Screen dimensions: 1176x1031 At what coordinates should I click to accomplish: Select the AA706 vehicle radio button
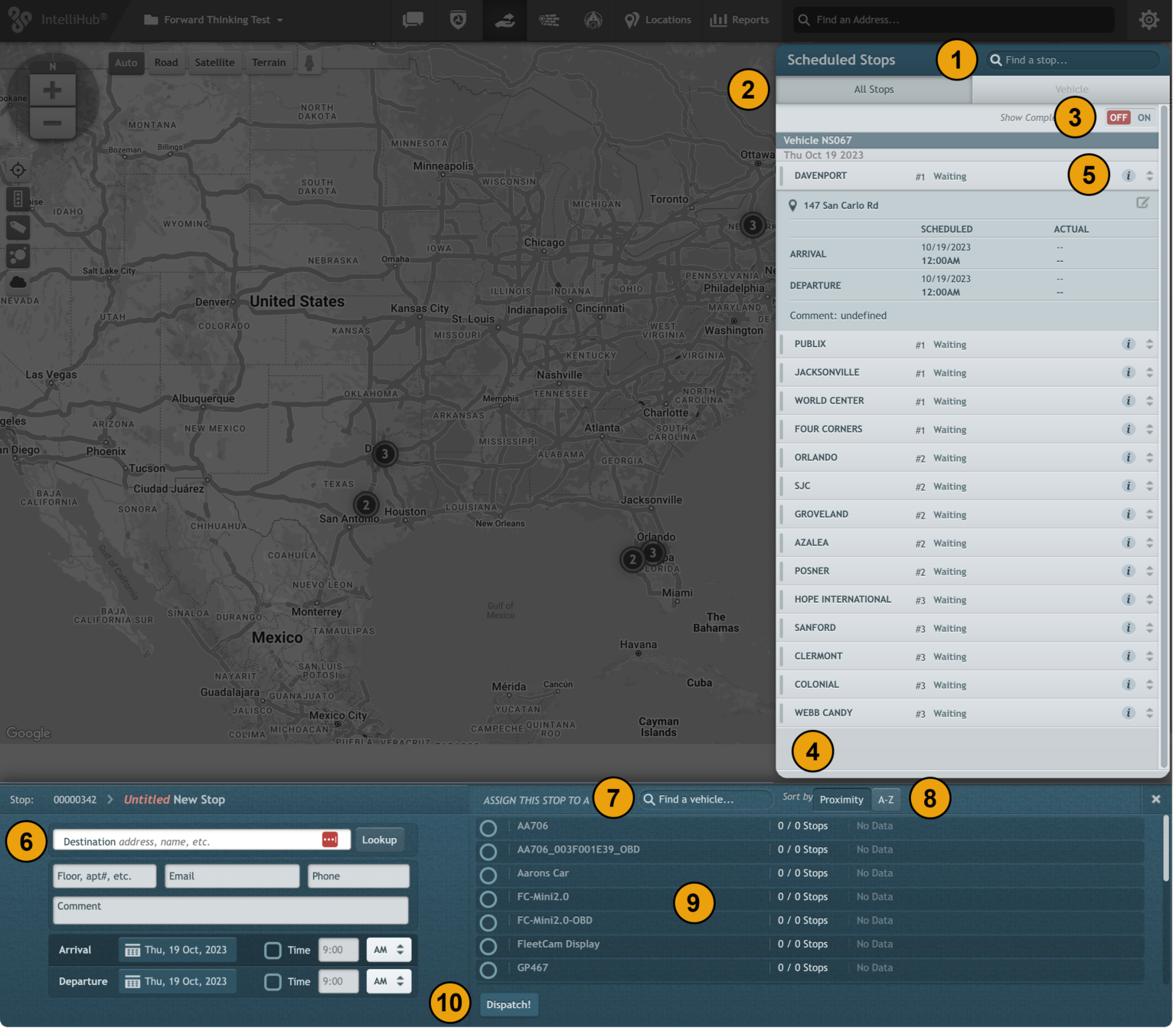[x=488, y=828]
